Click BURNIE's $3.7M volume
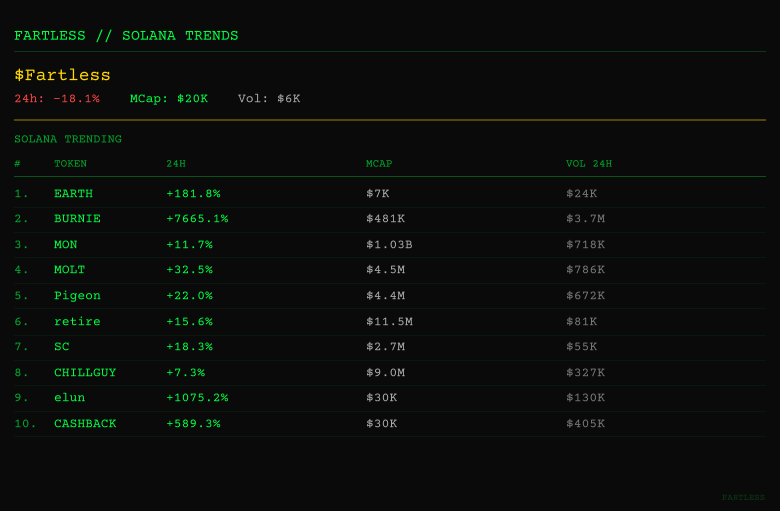The width and height of the screenshot is (780, 511). coord(585,218)
